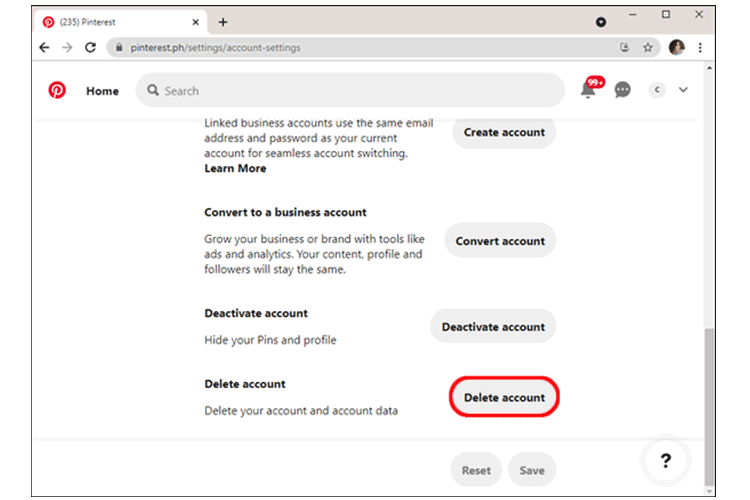Open the messages speech bubble icon

623,90
